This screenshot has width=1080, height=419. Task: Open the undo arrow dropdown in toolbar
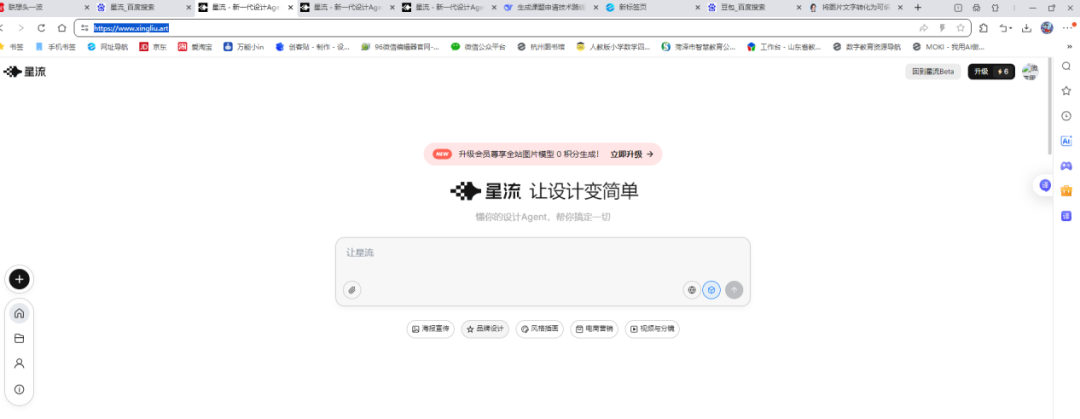pyautogui.click(x=1006, y=28)
